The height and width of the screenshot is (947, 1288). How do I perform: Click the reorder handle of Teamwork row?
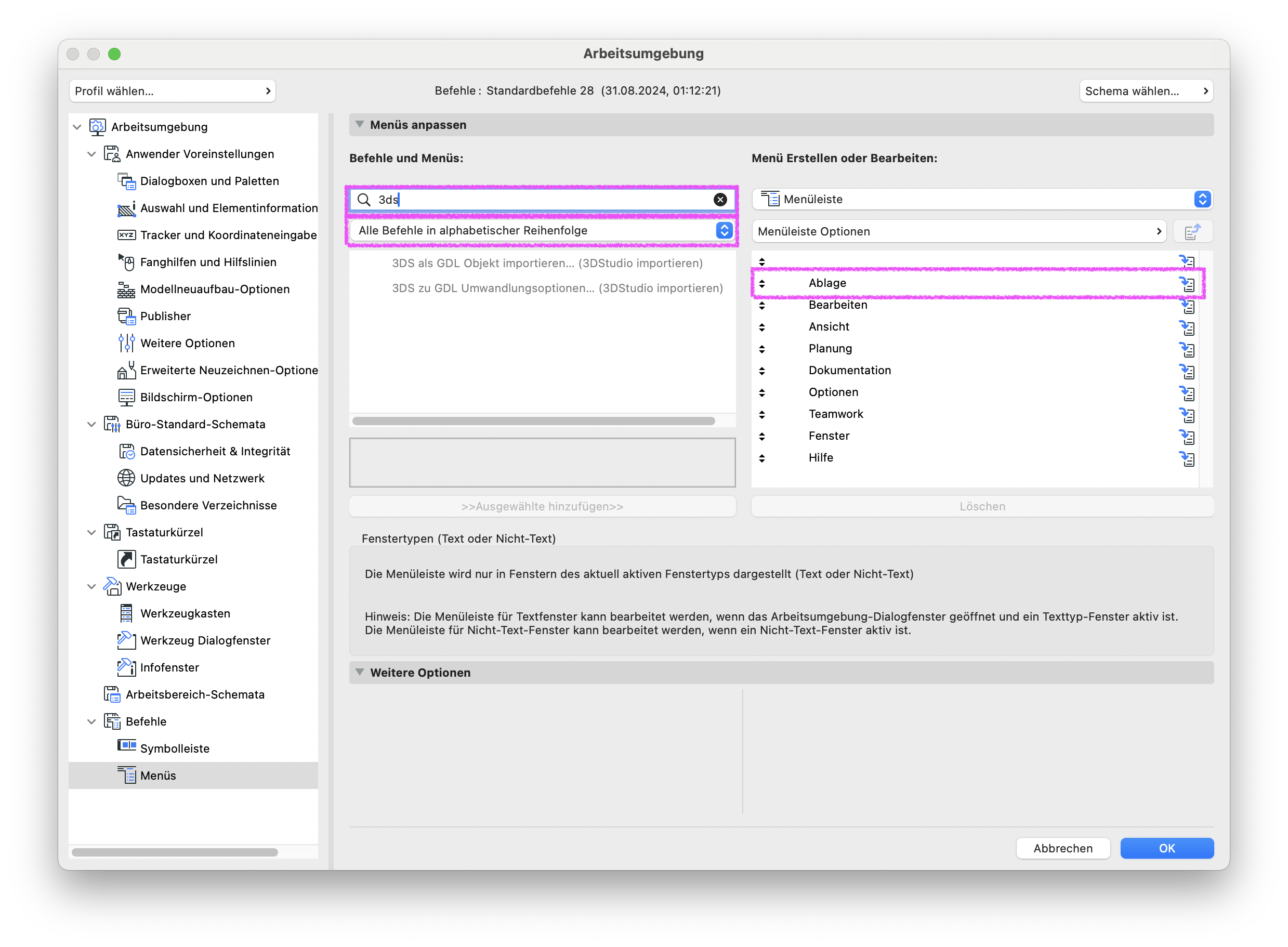click(762, 414)
